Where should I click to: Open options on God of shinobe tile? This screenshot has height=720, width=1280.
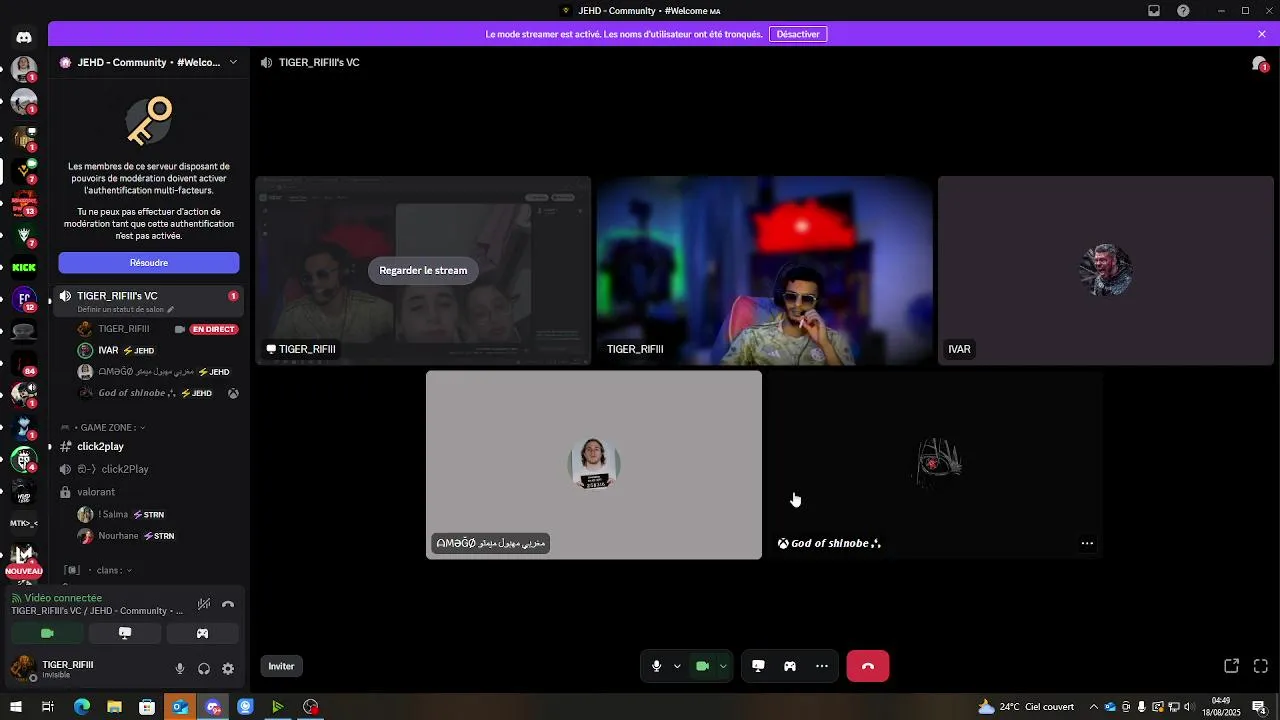click(1087, 544)
